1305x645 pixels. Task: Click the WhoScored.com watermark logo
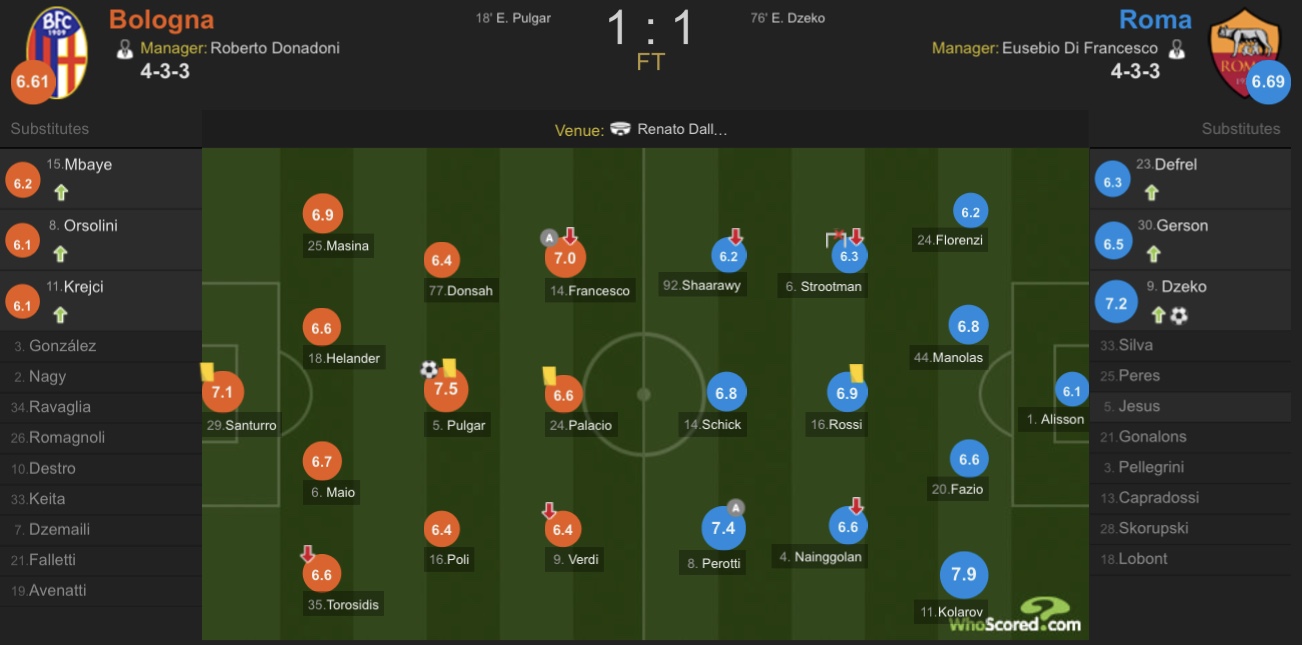pyautogui.click(x=1014, y=615)
